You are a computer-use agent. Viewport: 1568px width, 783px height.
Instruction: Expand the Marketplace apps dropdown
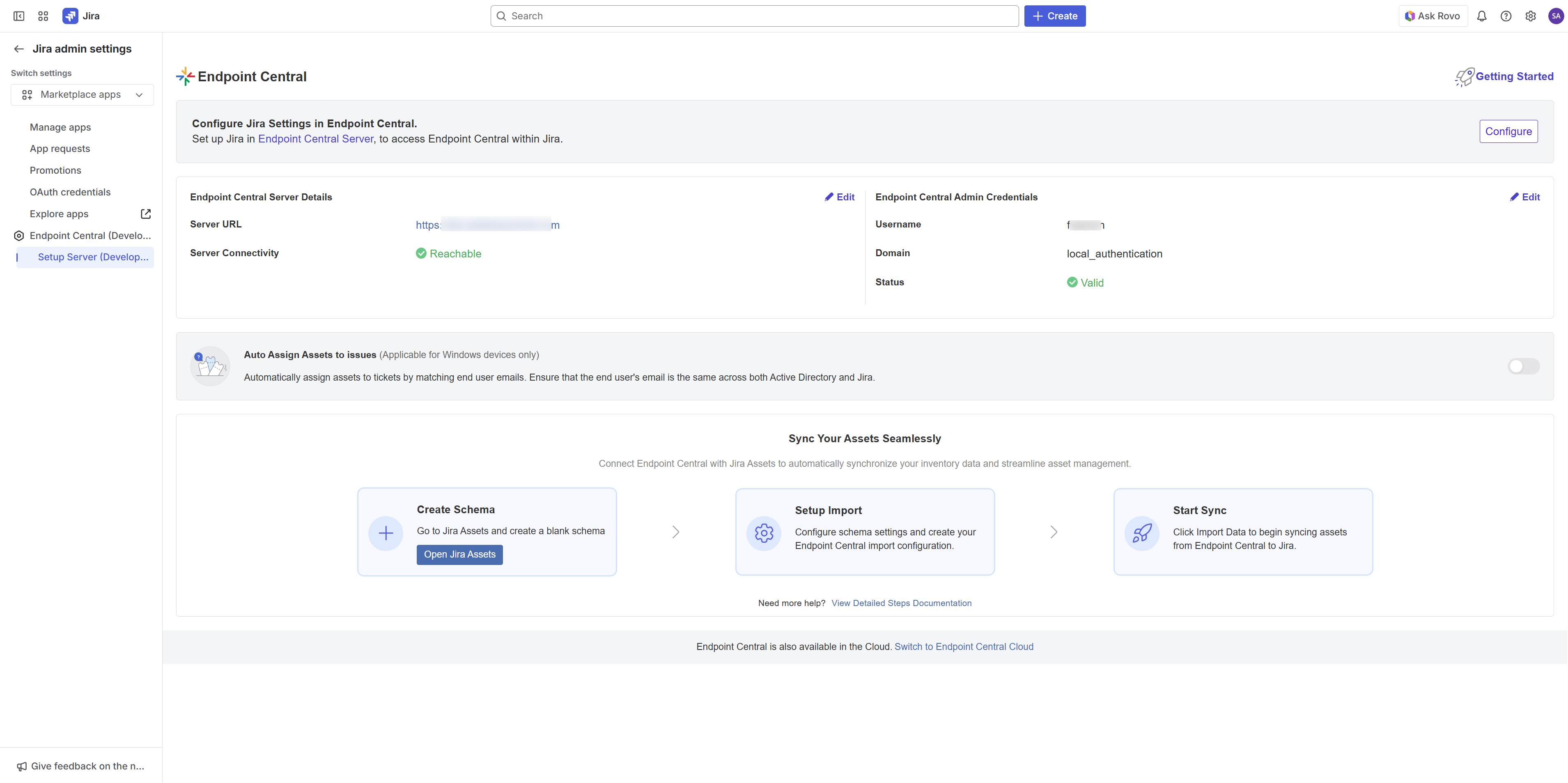point(82,94)
